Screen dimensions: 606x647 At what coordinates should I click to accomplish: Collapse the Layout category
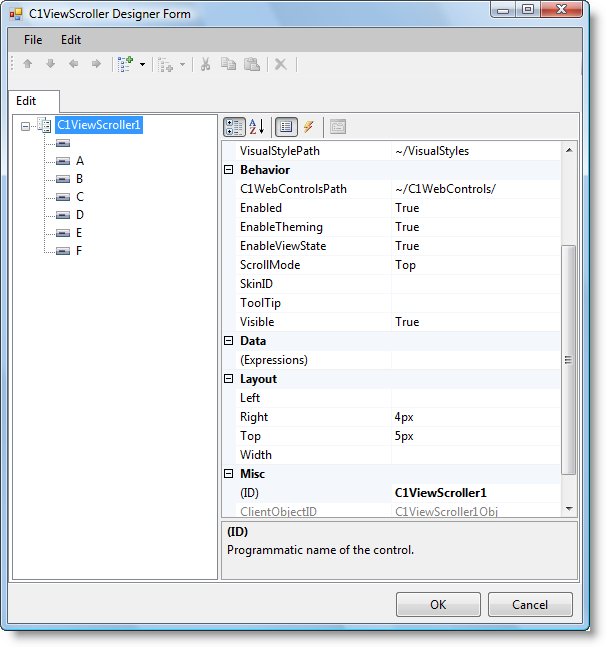(x=229, y=378)
